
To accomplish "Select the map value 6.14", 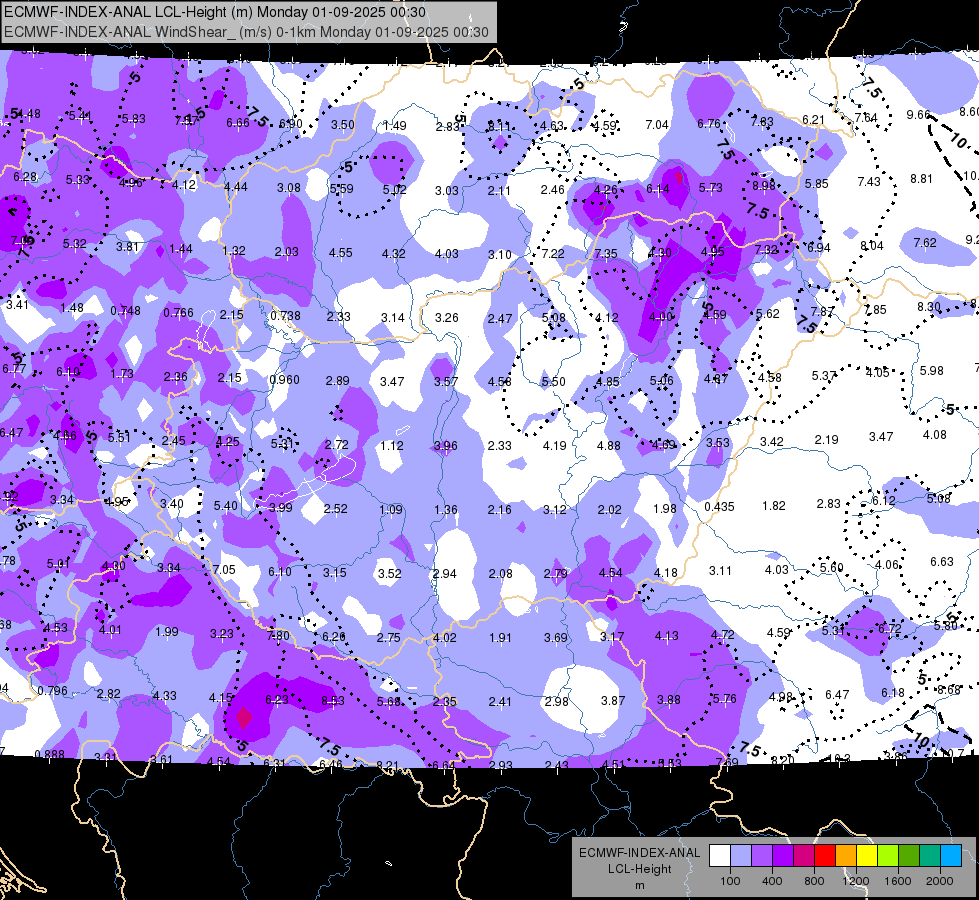I will coord(657,189).
